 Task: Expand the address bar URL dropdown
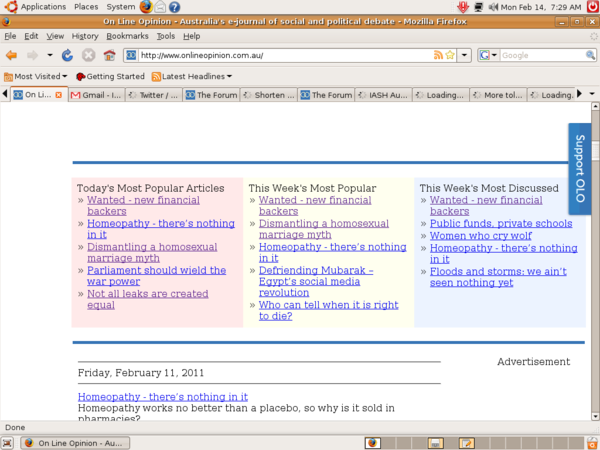point(464,55)
